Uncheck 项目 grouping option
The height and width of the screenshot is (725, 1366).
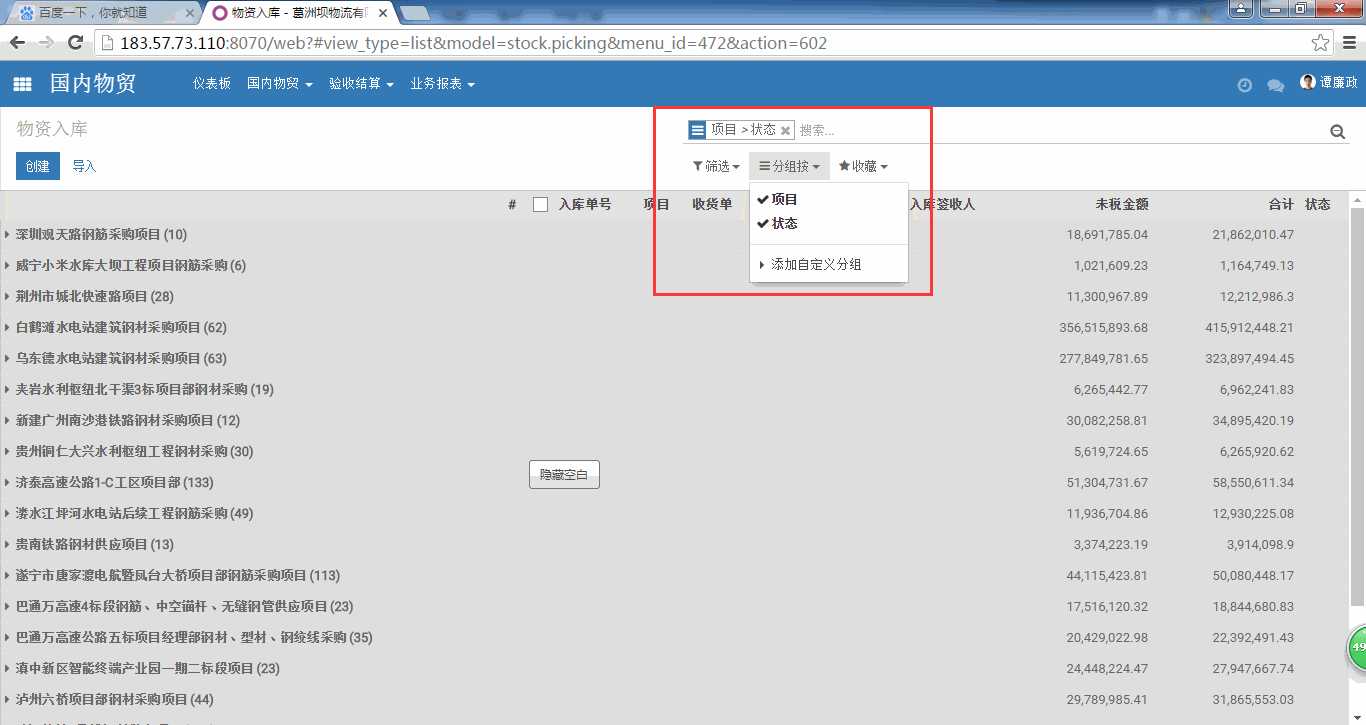(x=784, y=200)
